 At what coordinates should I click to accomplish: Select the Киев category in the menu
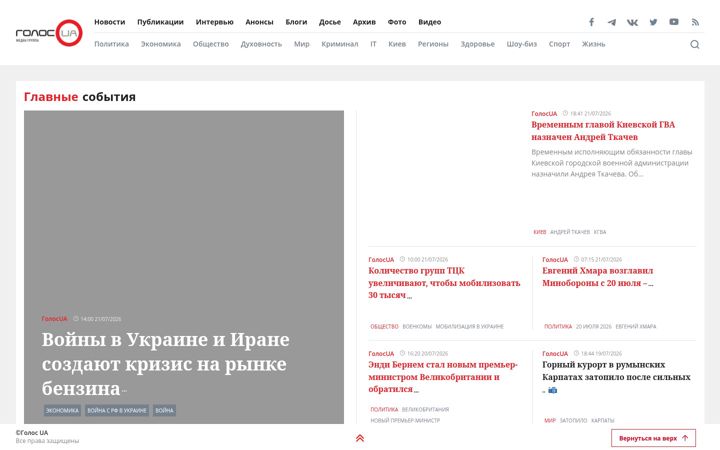pyautogui.click(x=397, y=44)
